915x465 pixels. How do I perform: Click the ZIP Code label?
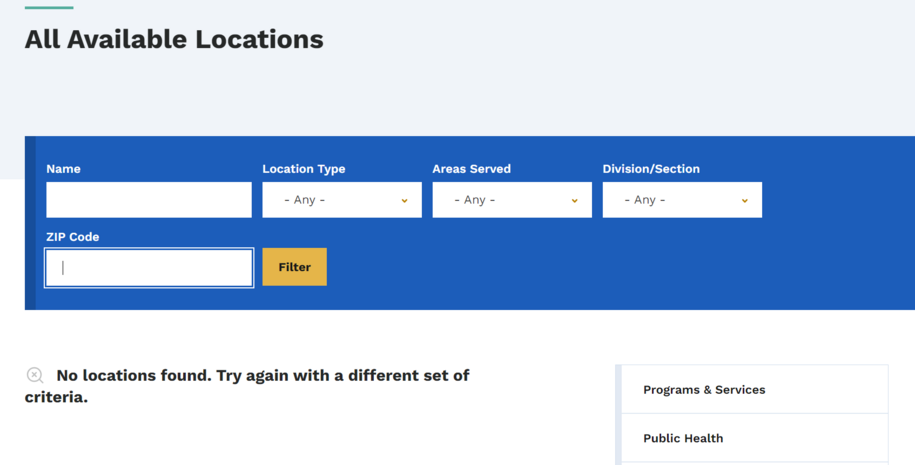(x=72, y=237)
